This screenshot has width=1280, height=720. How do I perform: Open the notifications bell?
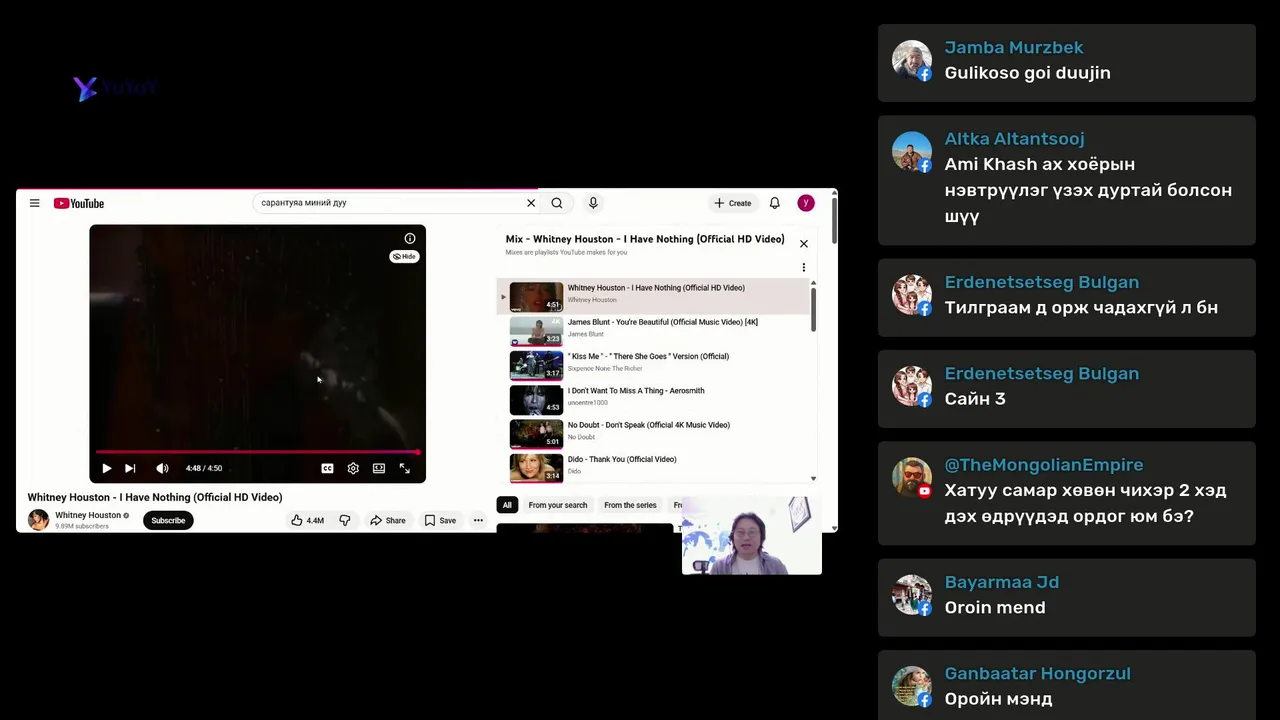[774, 203]
